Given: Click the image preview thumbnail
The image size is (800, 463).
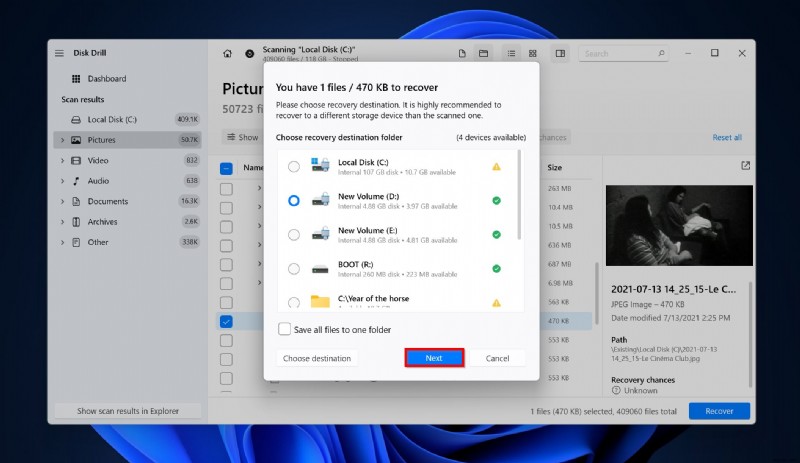Looking at the screenshot, I should pyautogui.click(x=679, y=225).
